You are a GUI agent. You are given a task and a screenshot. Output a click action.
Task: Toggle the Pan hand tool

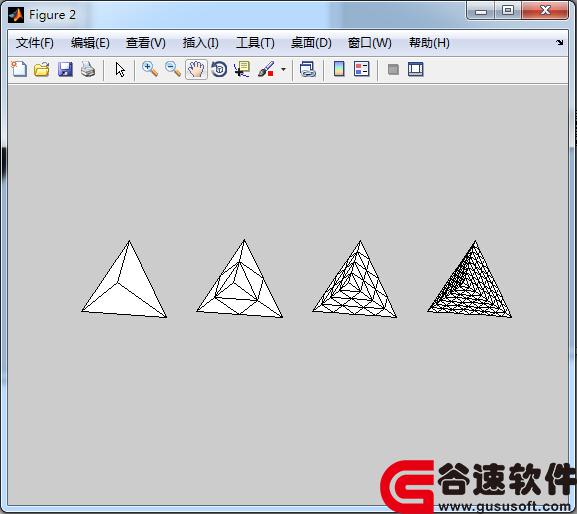tap(196, 69)
